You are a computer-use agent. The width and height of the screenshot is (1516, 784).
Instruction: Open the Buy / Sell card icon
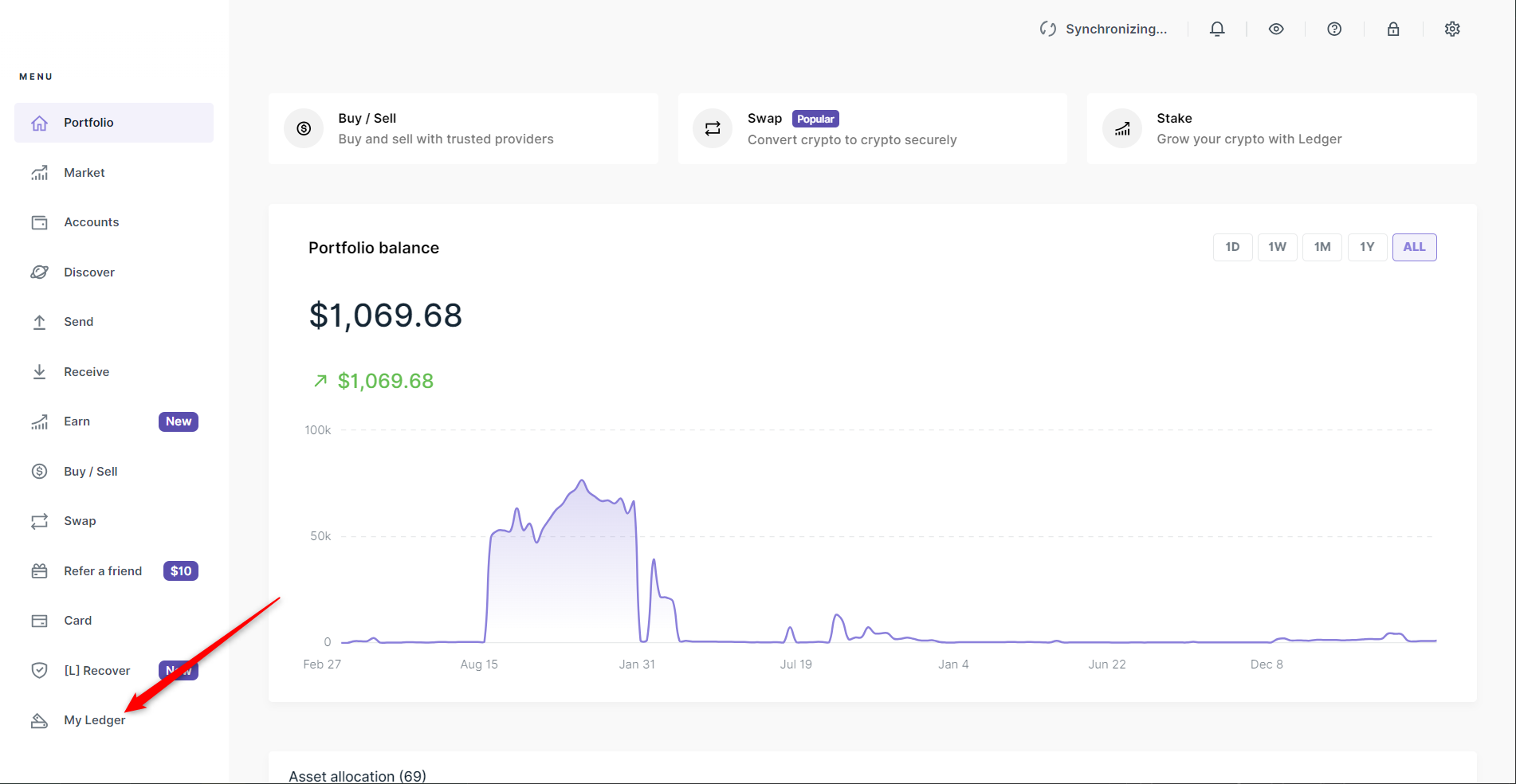304,128
